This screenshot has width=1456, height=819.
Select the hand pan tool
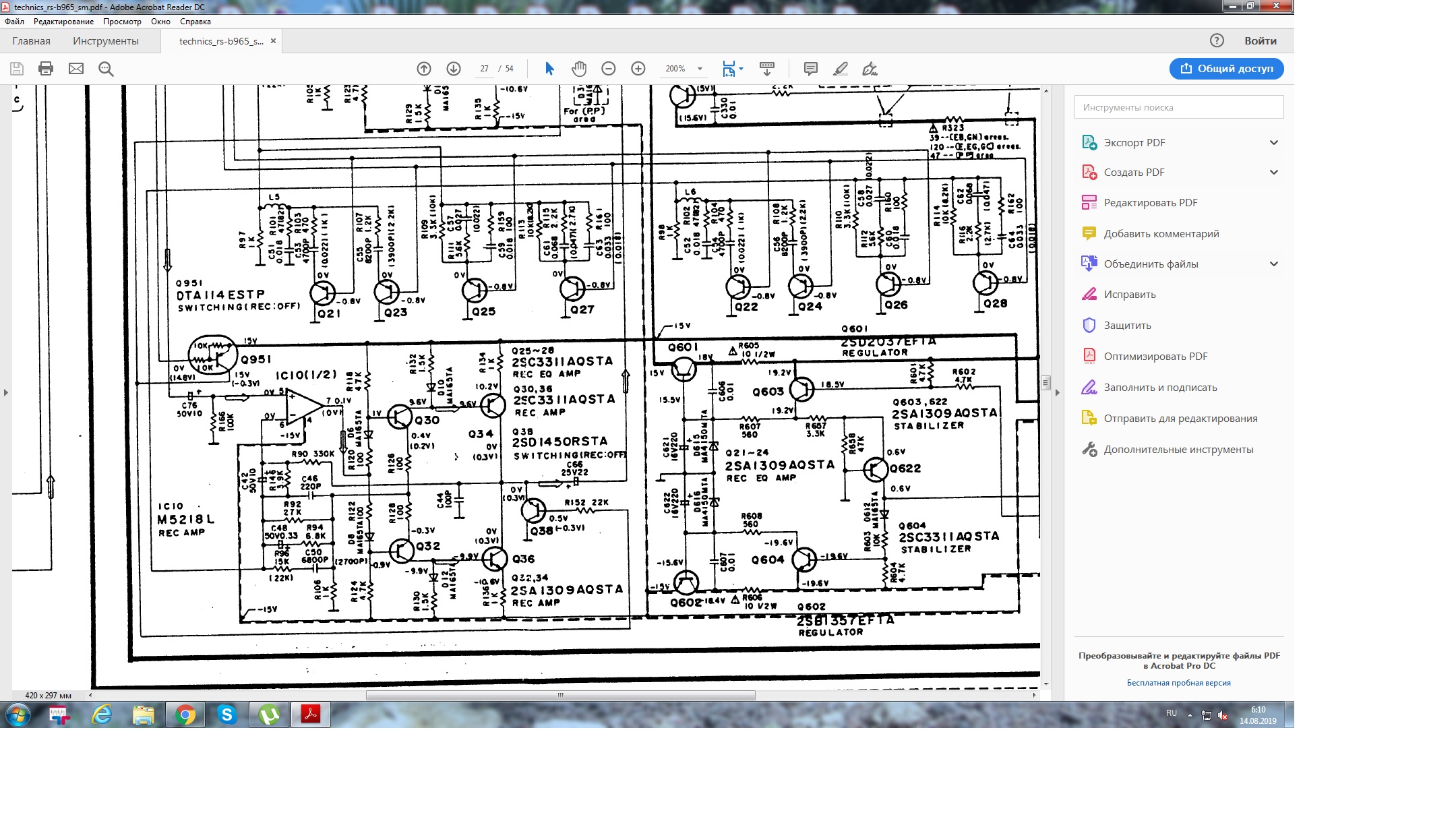coord(579,69)
